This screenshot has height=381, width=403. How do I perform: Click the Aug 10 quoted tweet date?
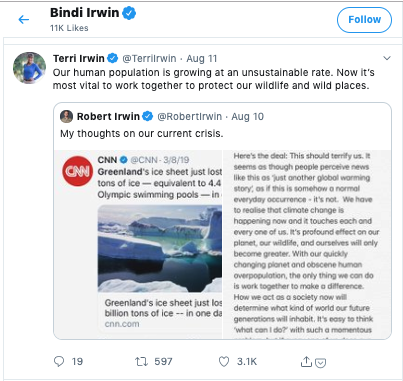click(248, 116)
